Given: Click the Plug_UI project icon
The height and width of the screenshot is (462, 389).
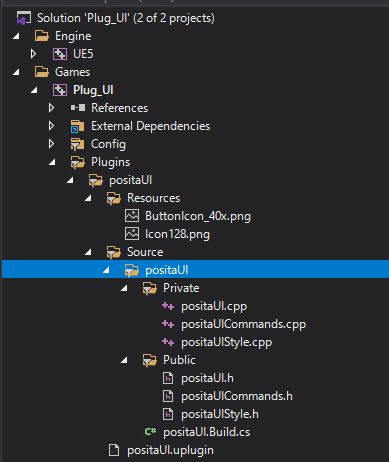Looking at the screenshot, I should [60, 90].
